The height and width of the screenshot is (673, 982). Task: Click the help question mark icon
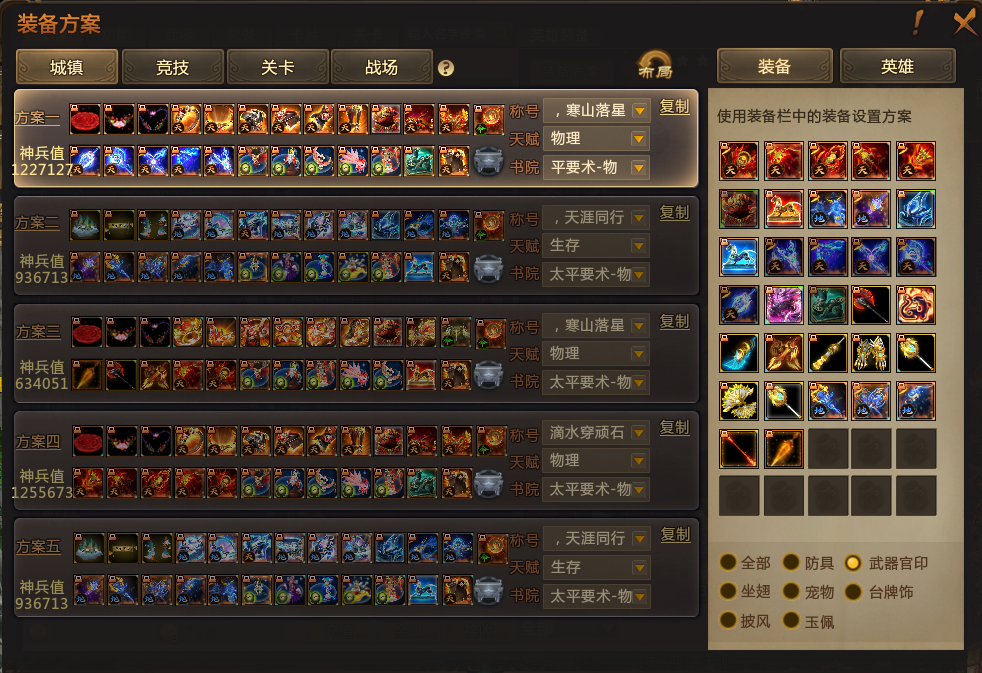tap(445, 68)
